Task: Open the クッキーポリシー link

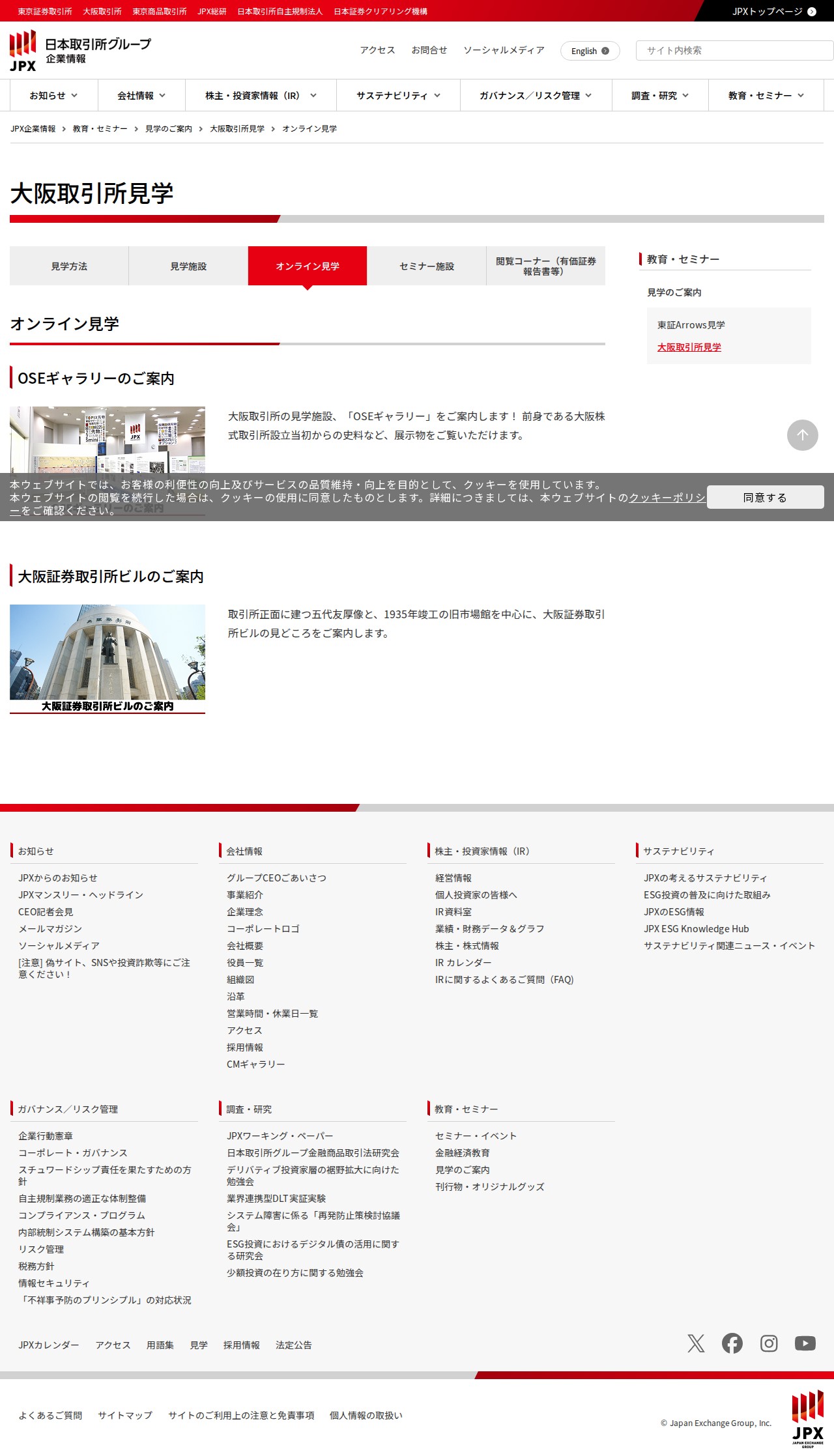Action: click(667, 498)
